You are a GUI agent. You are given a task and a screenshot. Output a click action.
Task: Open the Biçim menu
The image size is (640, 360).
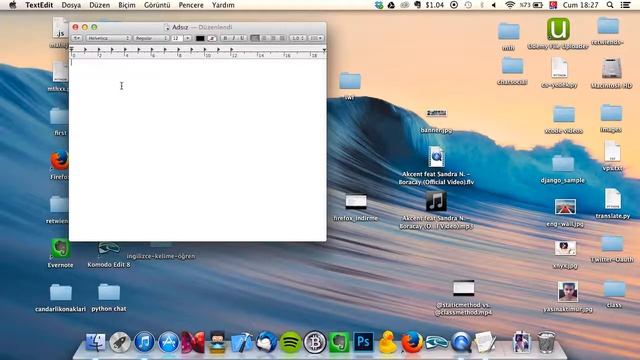127,5
